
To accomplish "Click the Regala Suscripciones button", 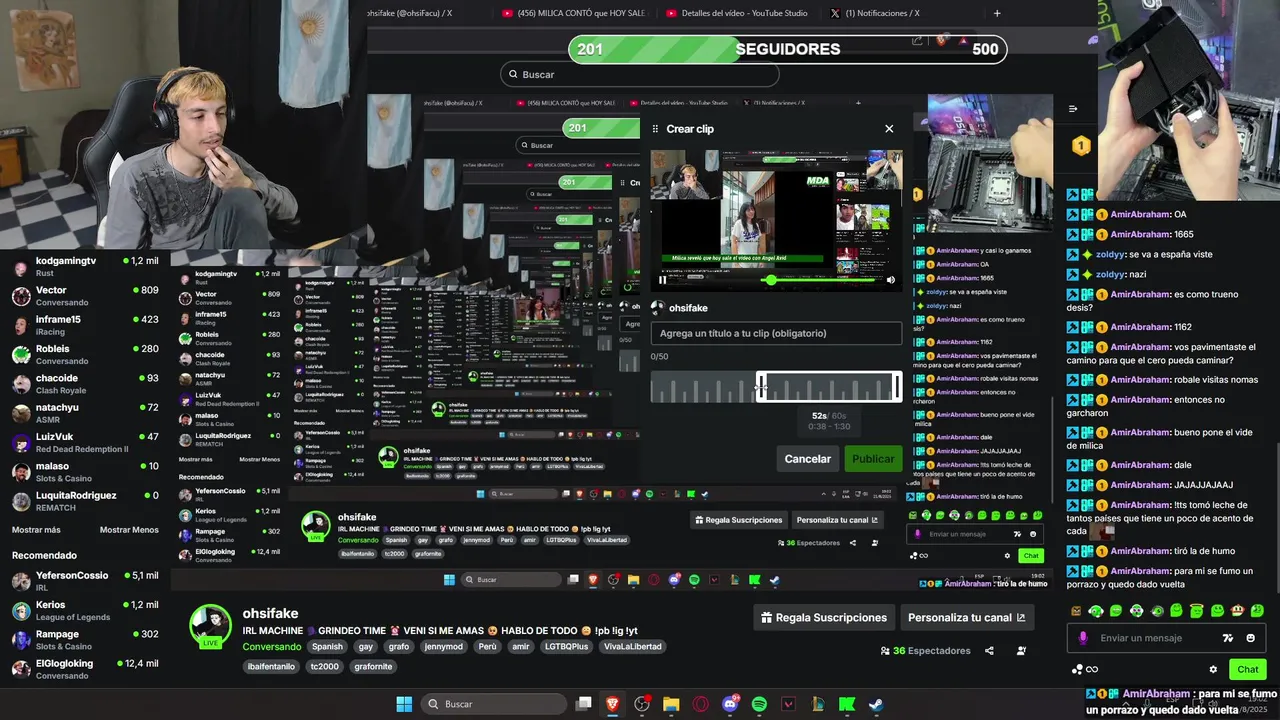I will [824, 618].
